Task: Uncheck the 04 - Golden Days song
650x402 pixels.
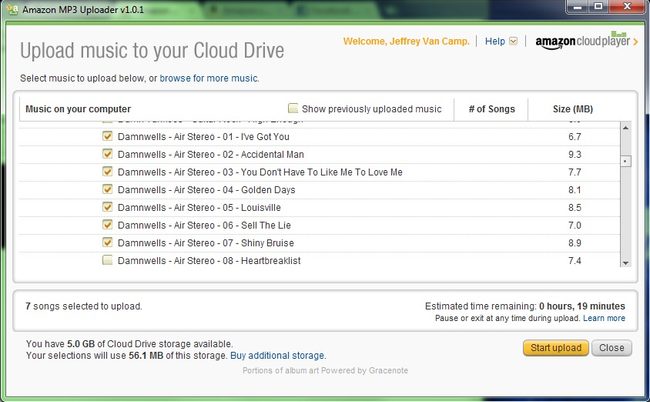Action: (x=107, y=189)
